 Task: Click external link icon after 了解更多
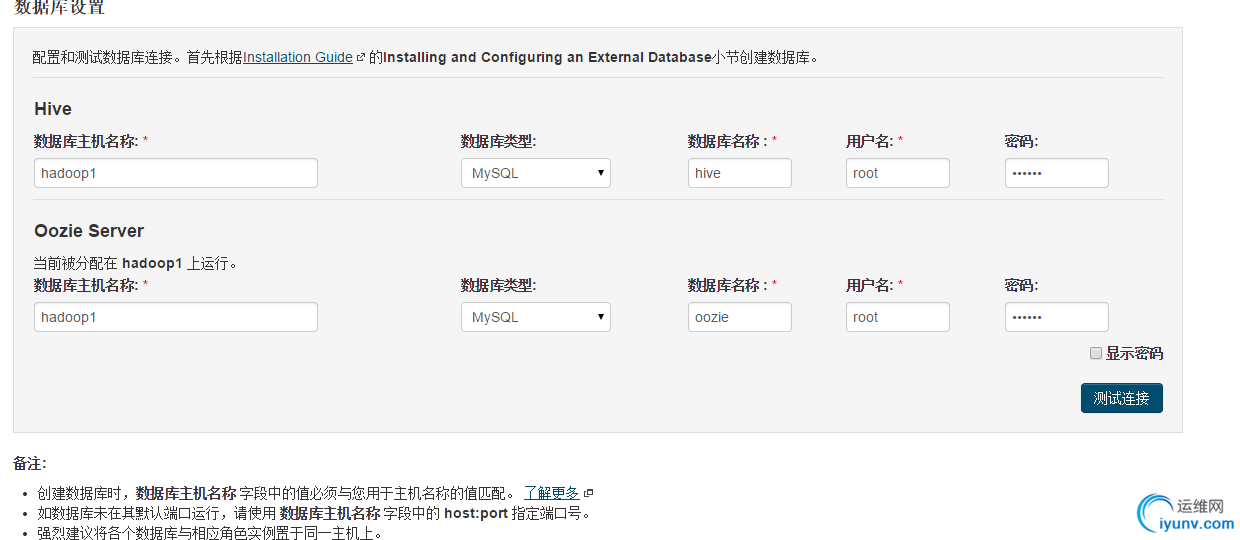pos(589,493)
